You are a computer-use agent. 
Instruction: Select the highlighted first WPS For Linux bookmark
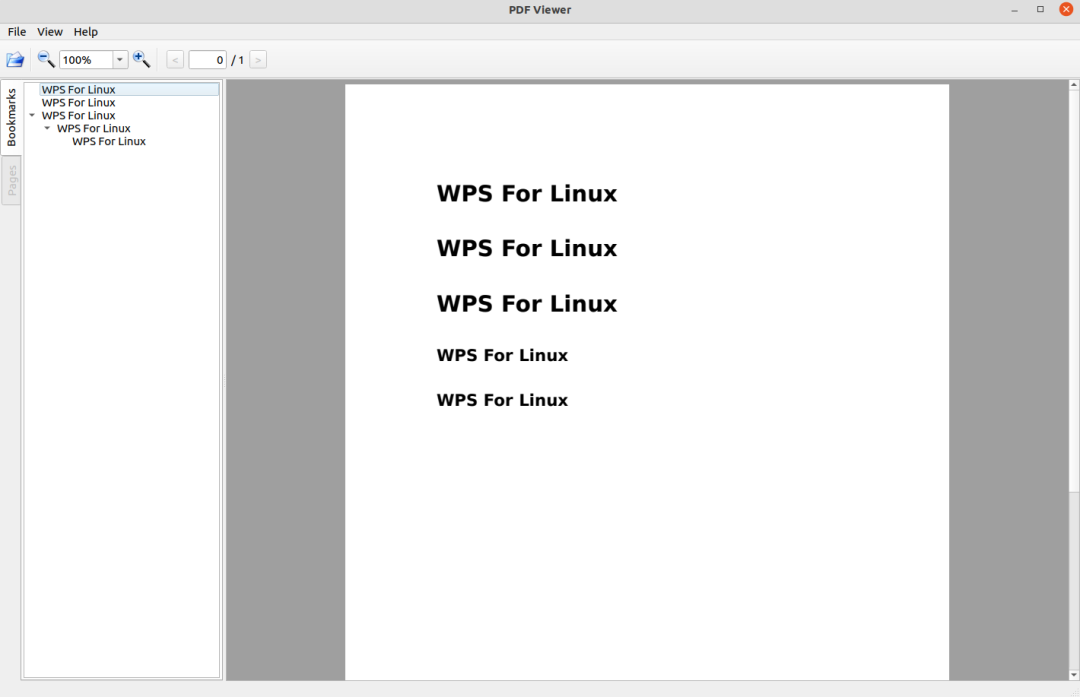(x=129, y=90)
